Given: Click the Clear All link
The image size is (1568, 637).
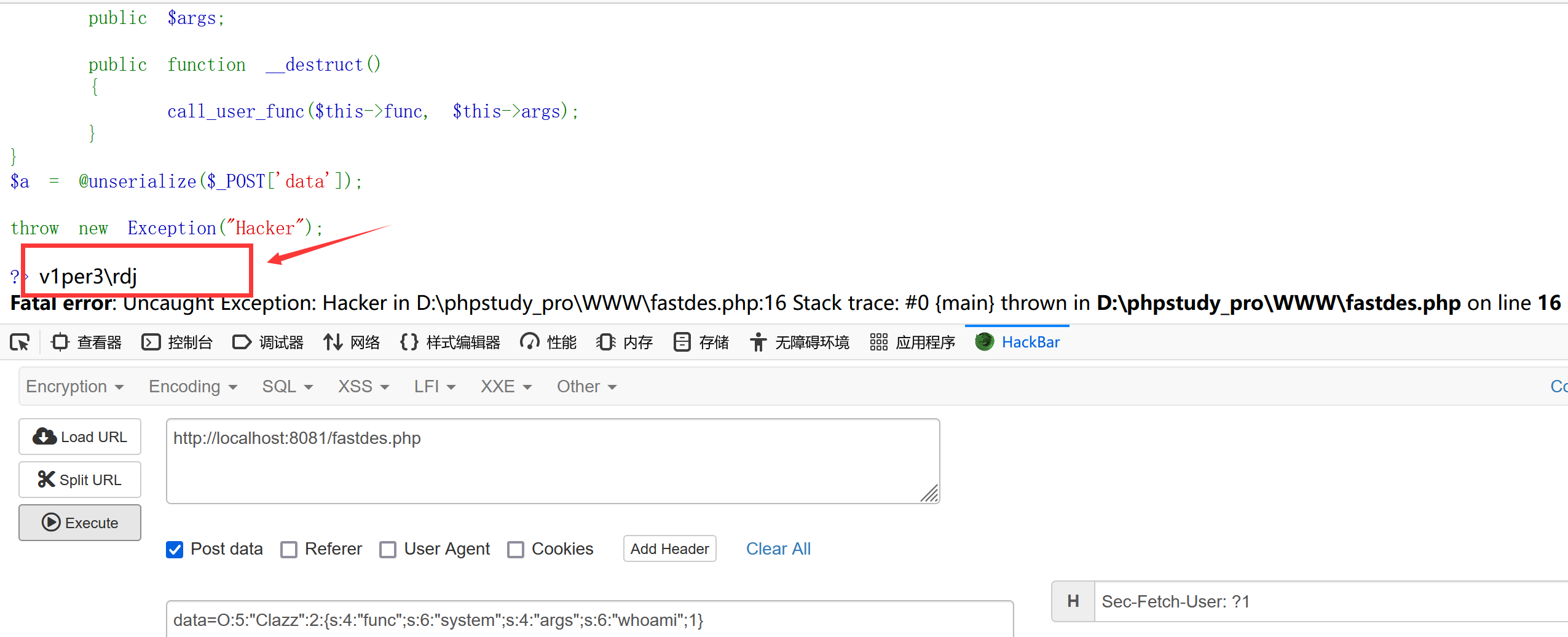Looking at the screenshot, I should pos(778,548).
